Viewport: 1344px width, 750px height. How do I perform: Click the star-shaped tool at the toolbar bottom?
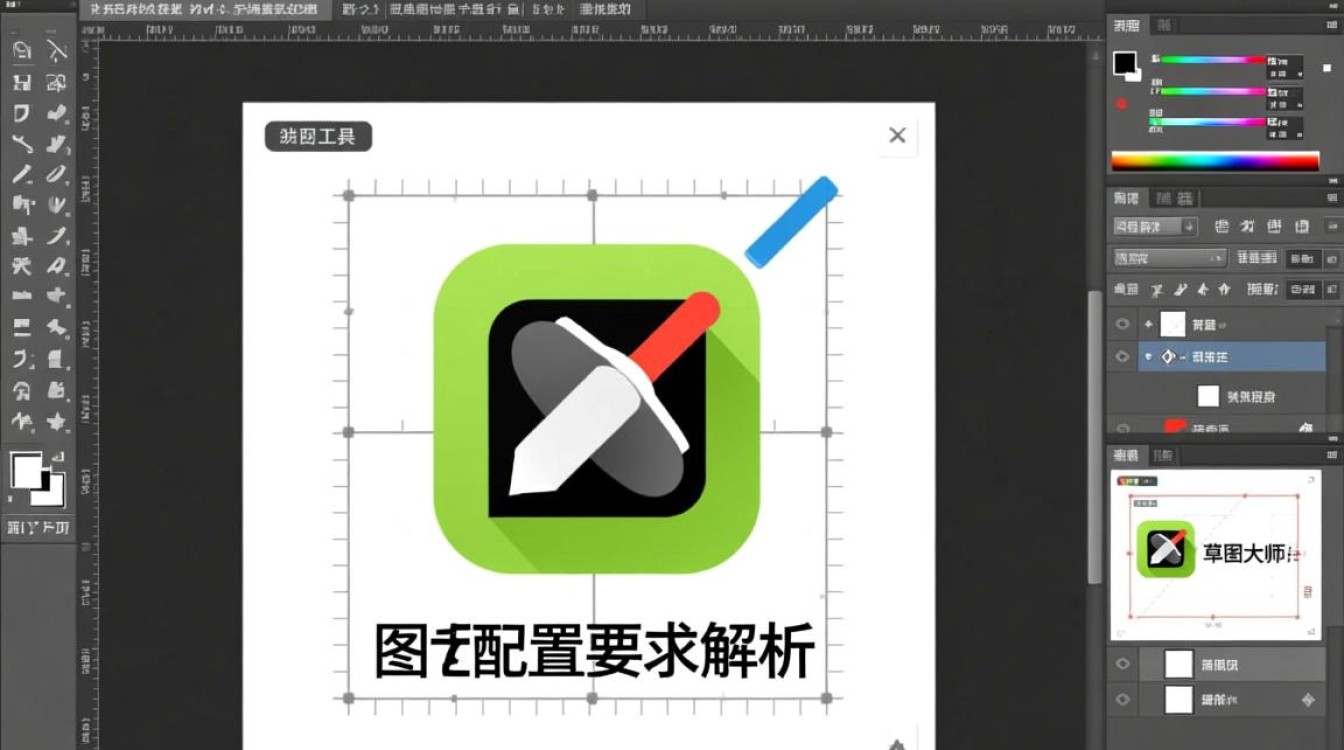[x=56, y=420]
